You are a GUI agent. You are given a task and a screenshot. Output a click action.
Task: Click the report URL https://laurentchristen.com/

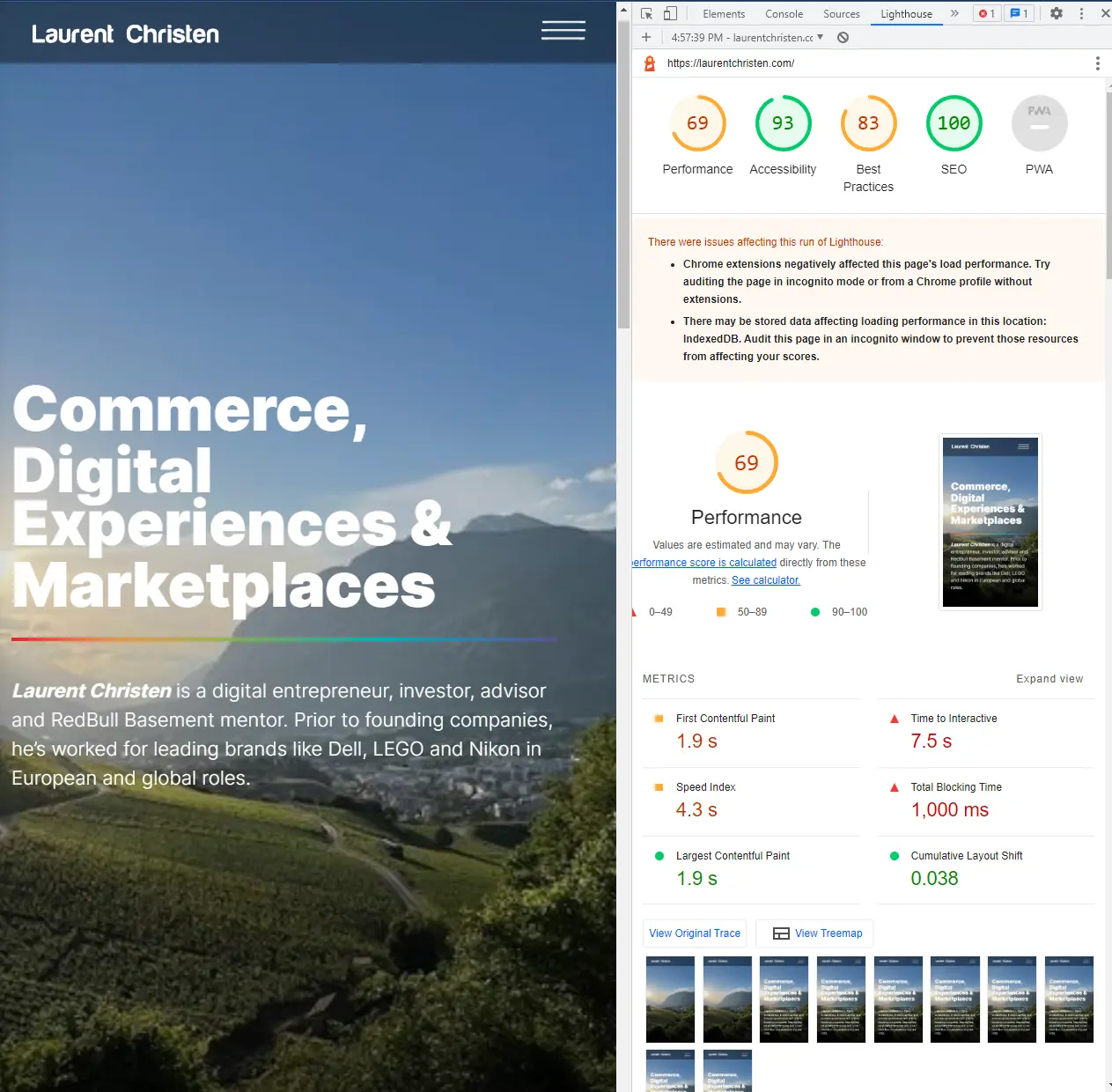pos(731,63)
